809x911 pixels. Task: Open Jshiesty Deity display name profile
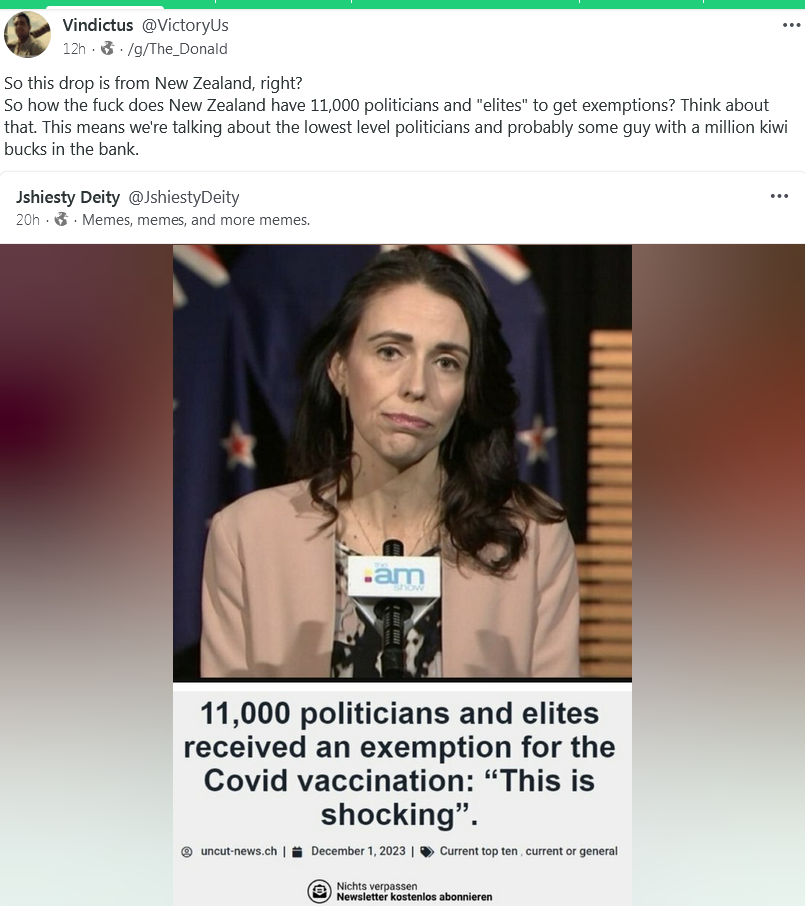click(x=68, y=197)
